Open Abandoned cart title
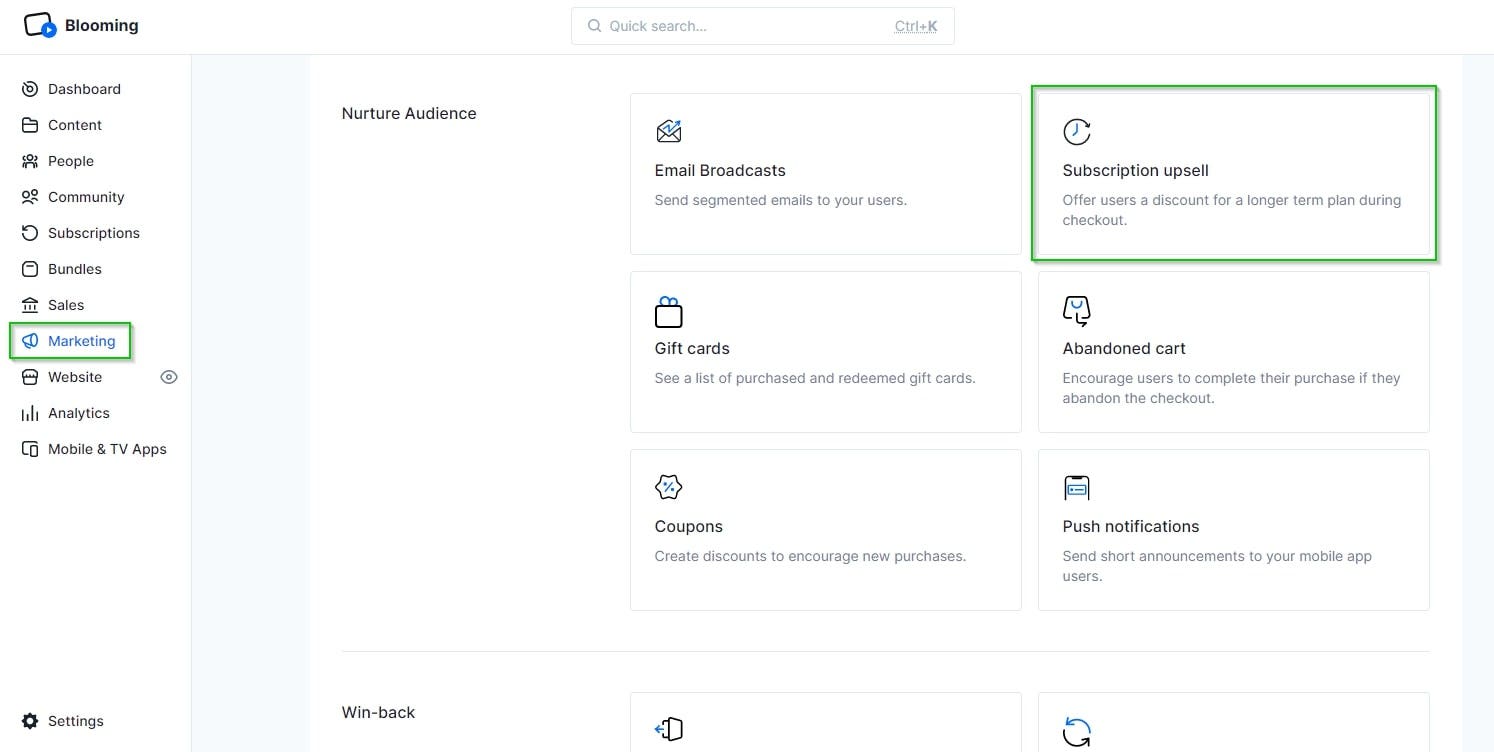Screen dimensions: 1494x752 (x=1124, y=348)
